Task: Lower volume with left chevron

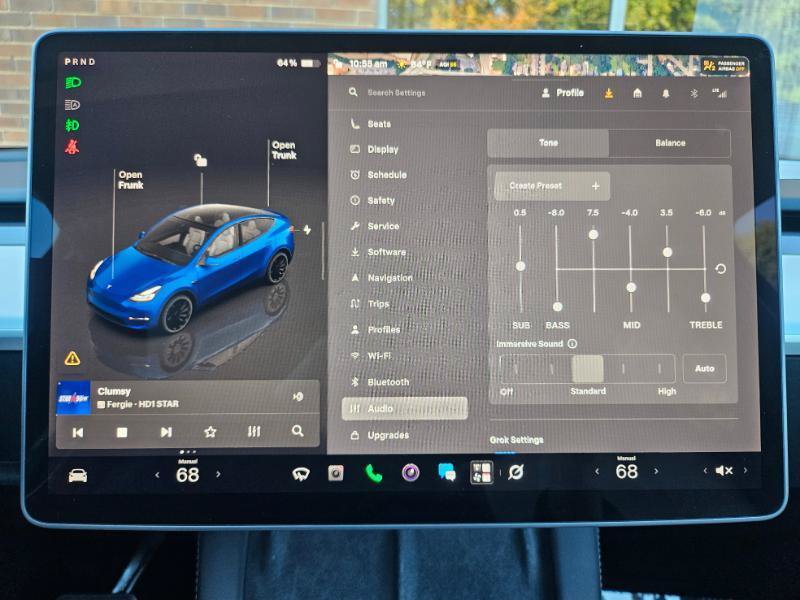Action: click(705, 470)
